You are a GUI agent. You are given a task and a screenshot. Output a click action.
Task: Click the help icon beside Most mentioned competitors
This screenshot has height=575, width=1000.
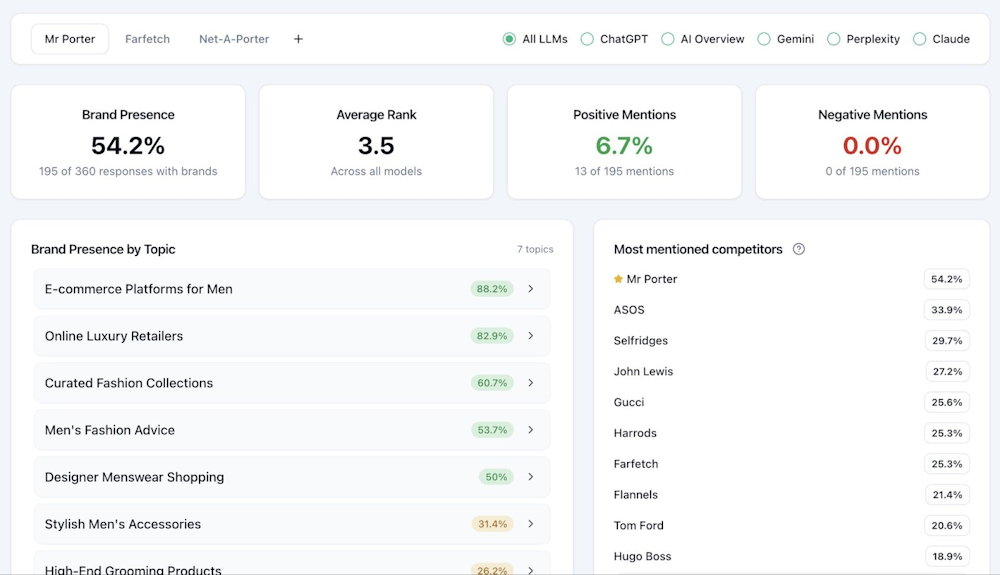pos(798,249)
